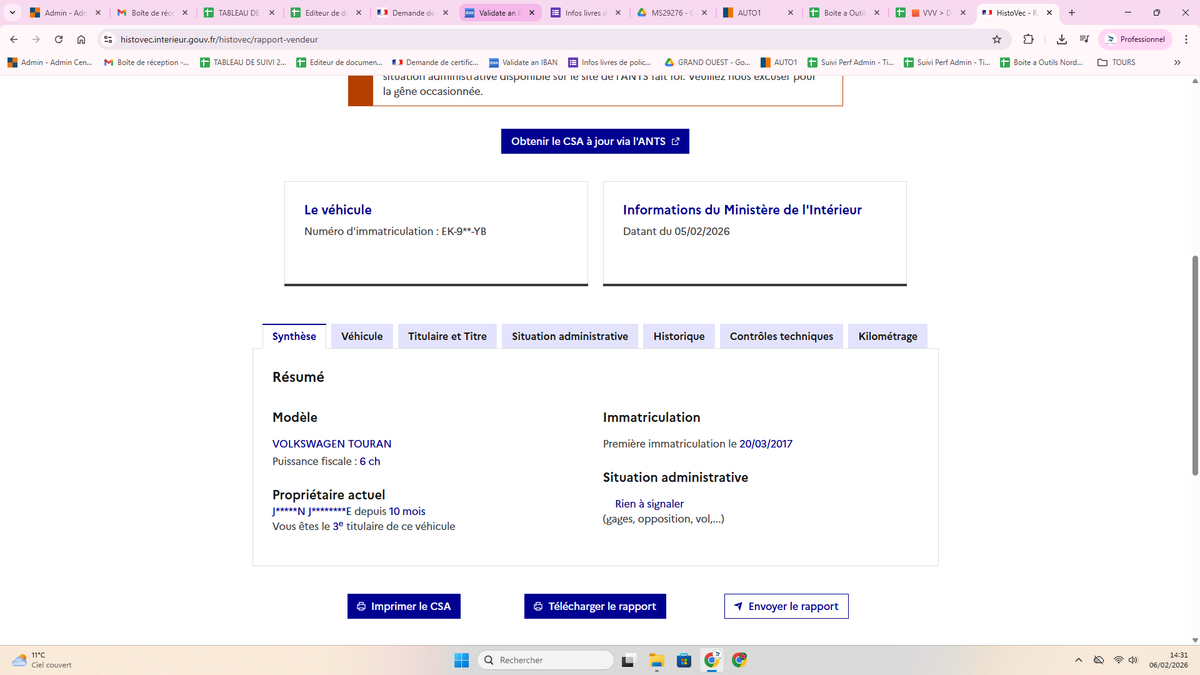Open the Professionnel profile menu

(x=1135, y=39)
